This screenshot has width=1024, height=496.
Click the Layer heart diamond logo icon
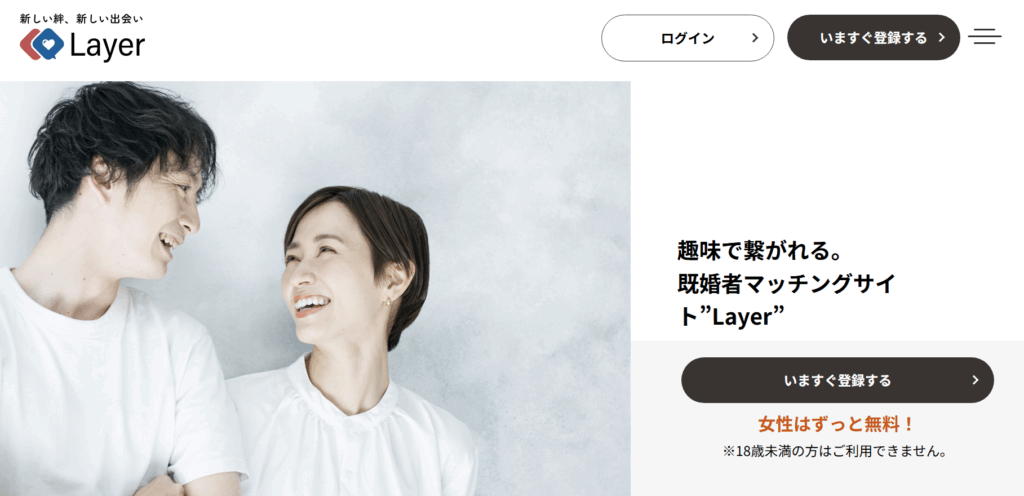(42, 44)
